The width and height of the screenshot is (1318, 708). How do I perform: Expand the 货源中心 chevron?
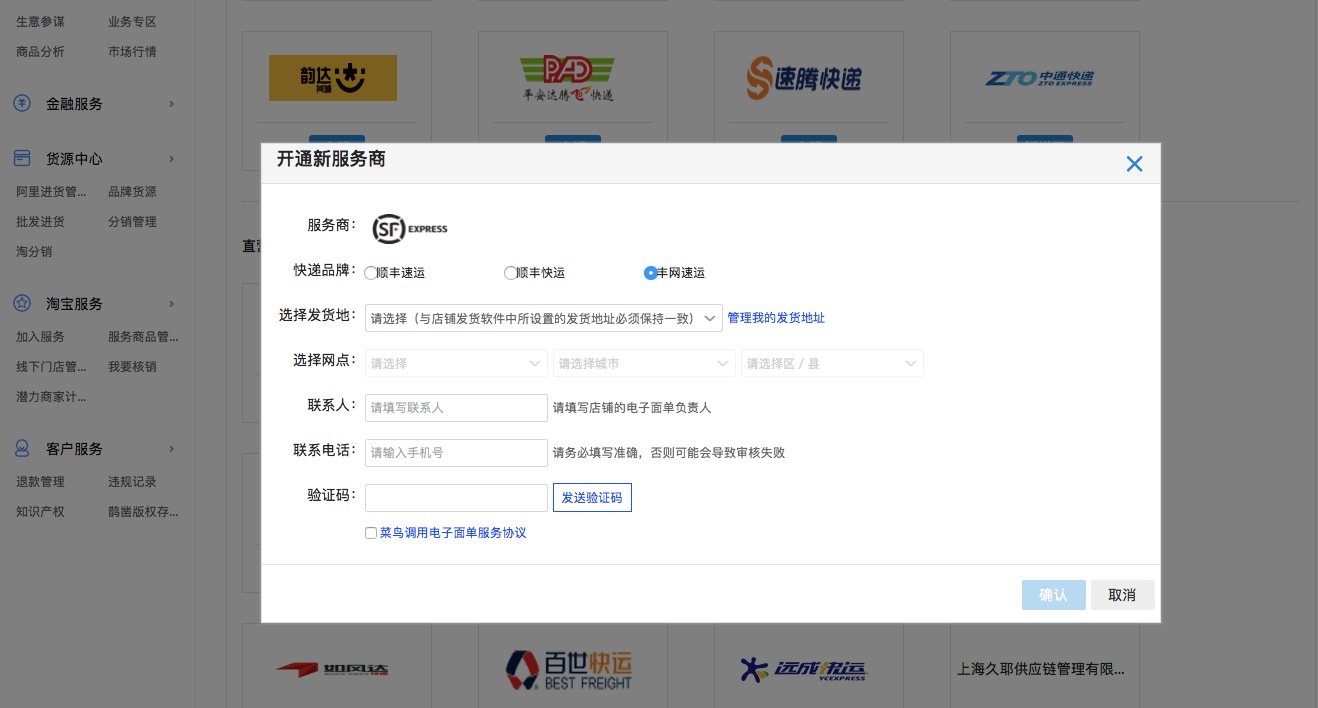tap(172, 159)
